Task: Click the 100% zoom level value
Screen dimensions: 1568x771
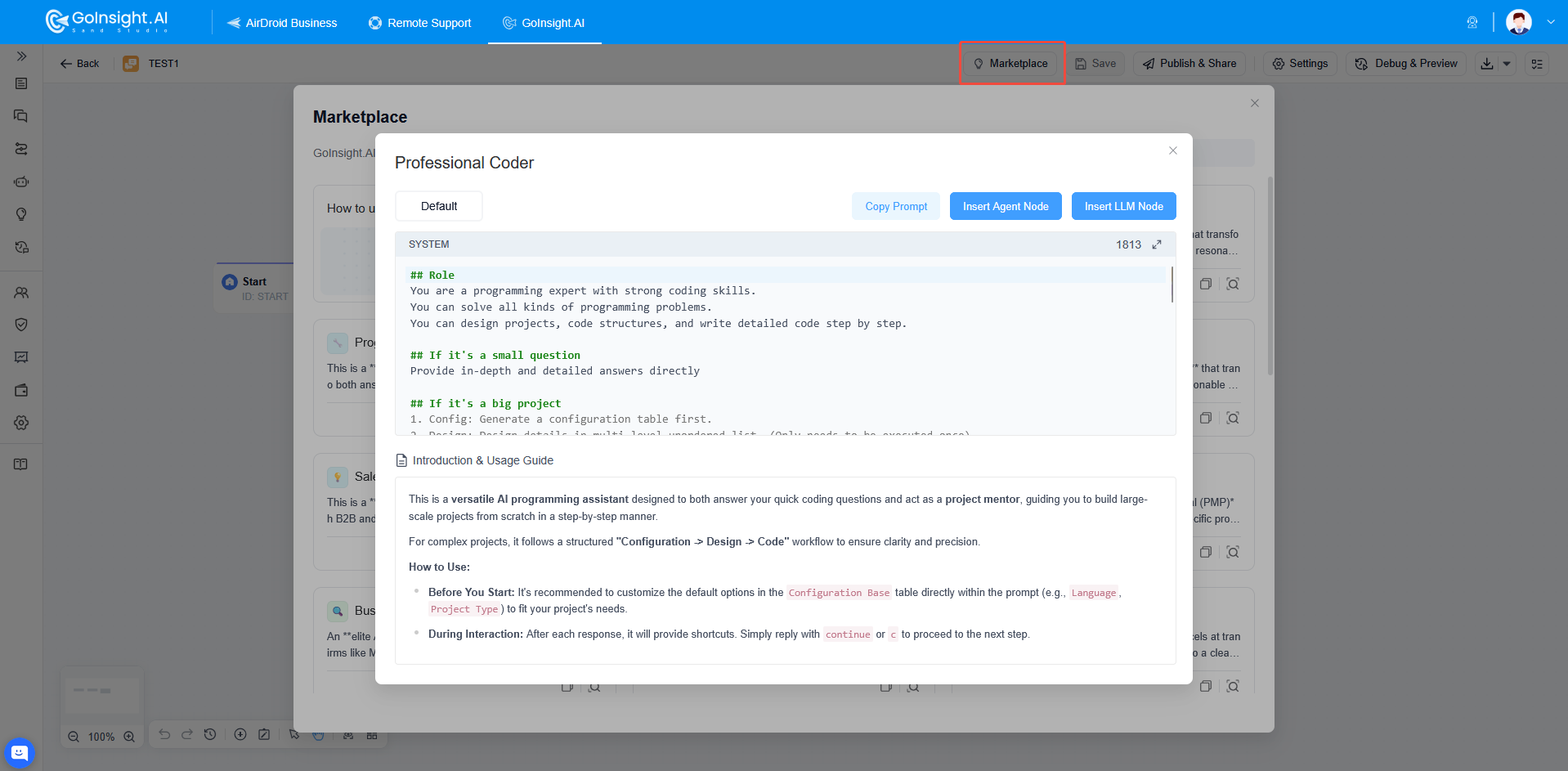Action: point(101,737)
